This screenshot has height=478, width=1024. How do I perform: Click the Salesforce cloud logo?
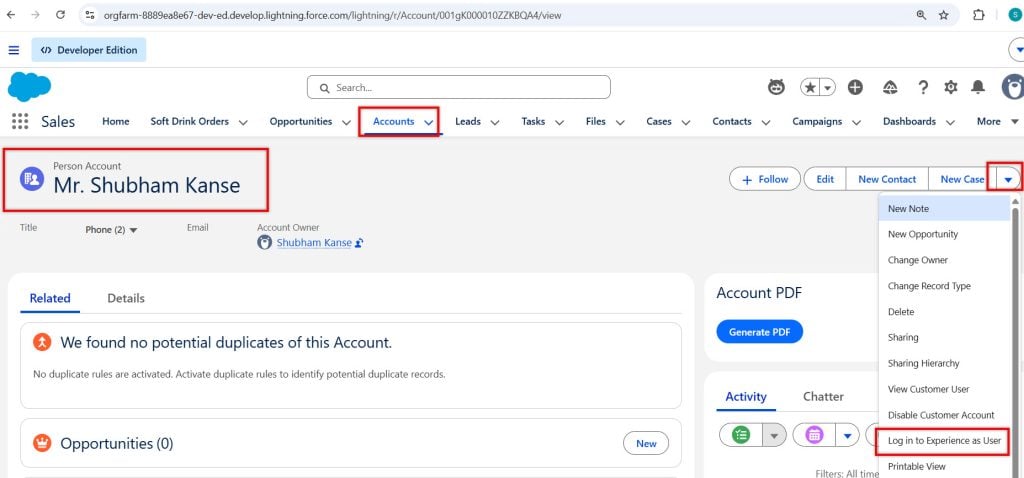(29, 87)
